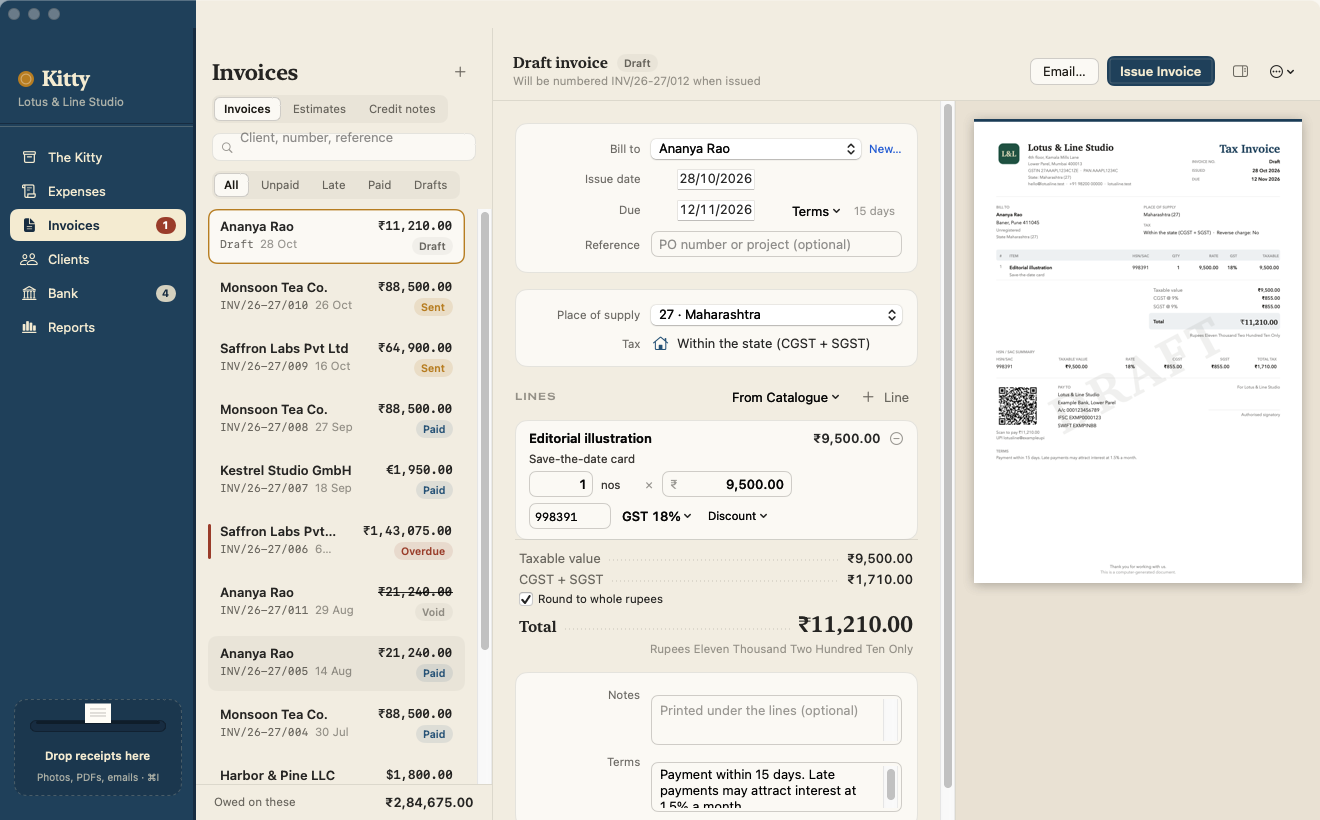
Task: Click the Notes text area
Action: point(776,720)
